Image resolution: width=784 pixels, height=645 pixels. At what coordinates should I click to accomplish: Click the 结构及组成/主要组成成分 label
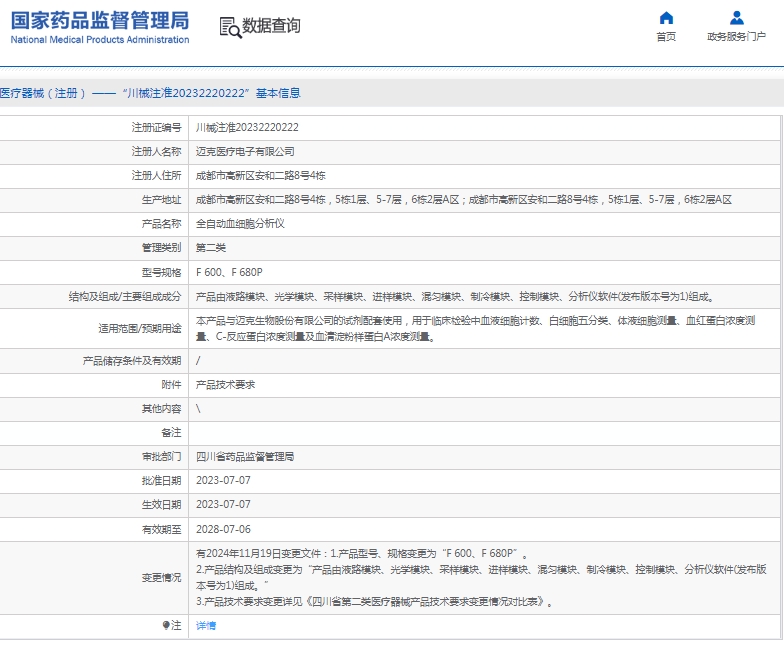click(125, 296)
